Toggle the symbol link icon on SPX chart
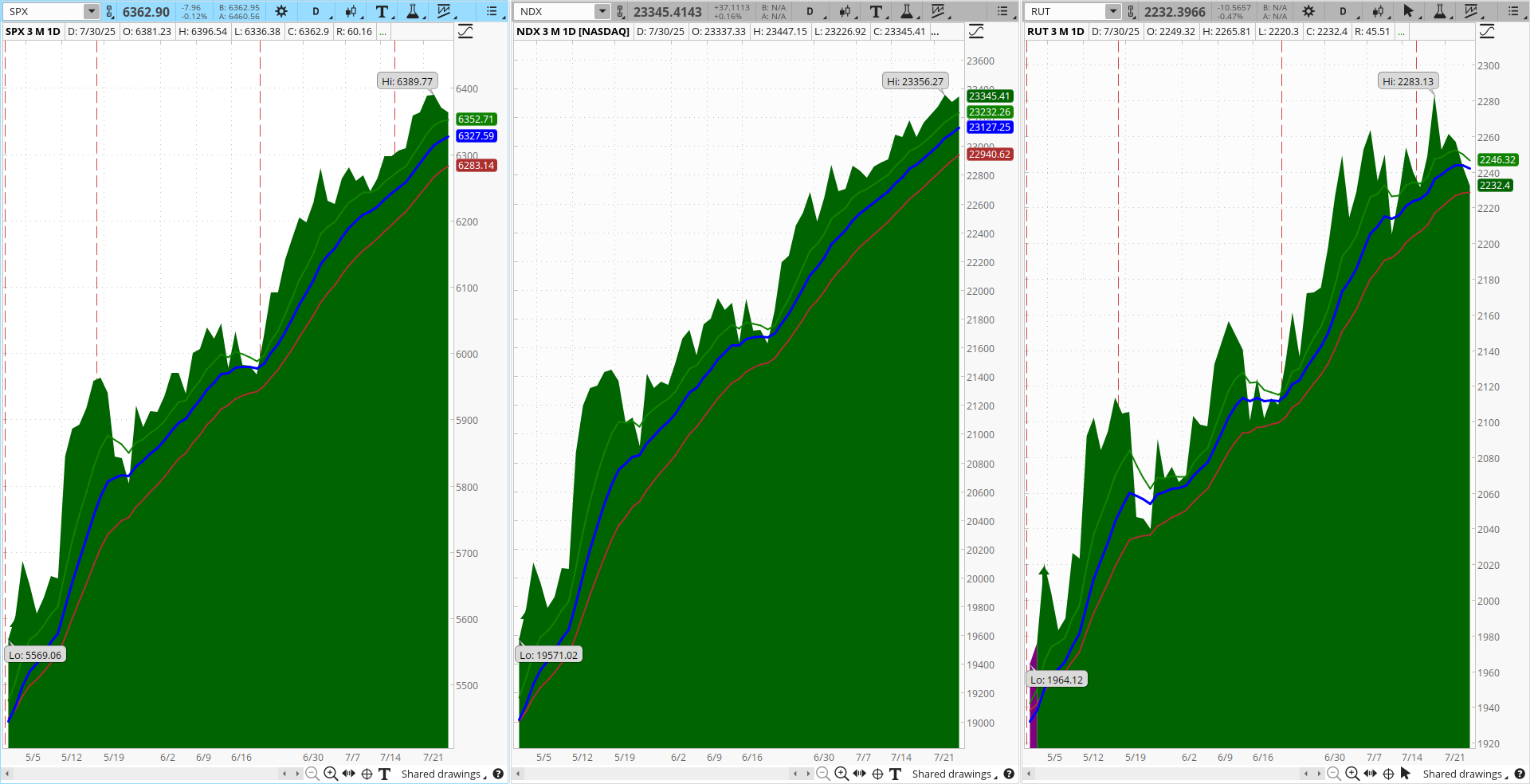 coord(110,11)
